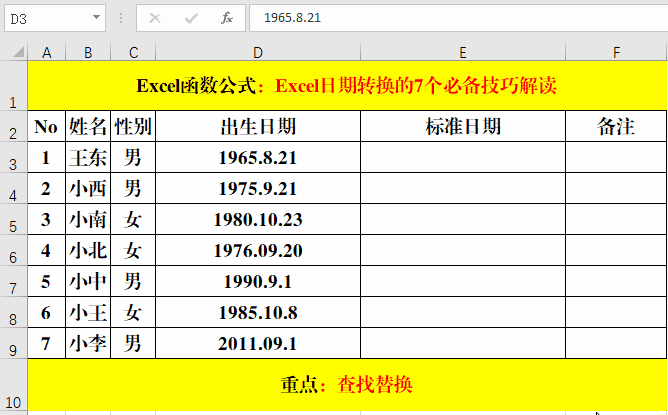Select row 6 header
Viewport: 668px width, 415px height.
click(x=13, y=251)
